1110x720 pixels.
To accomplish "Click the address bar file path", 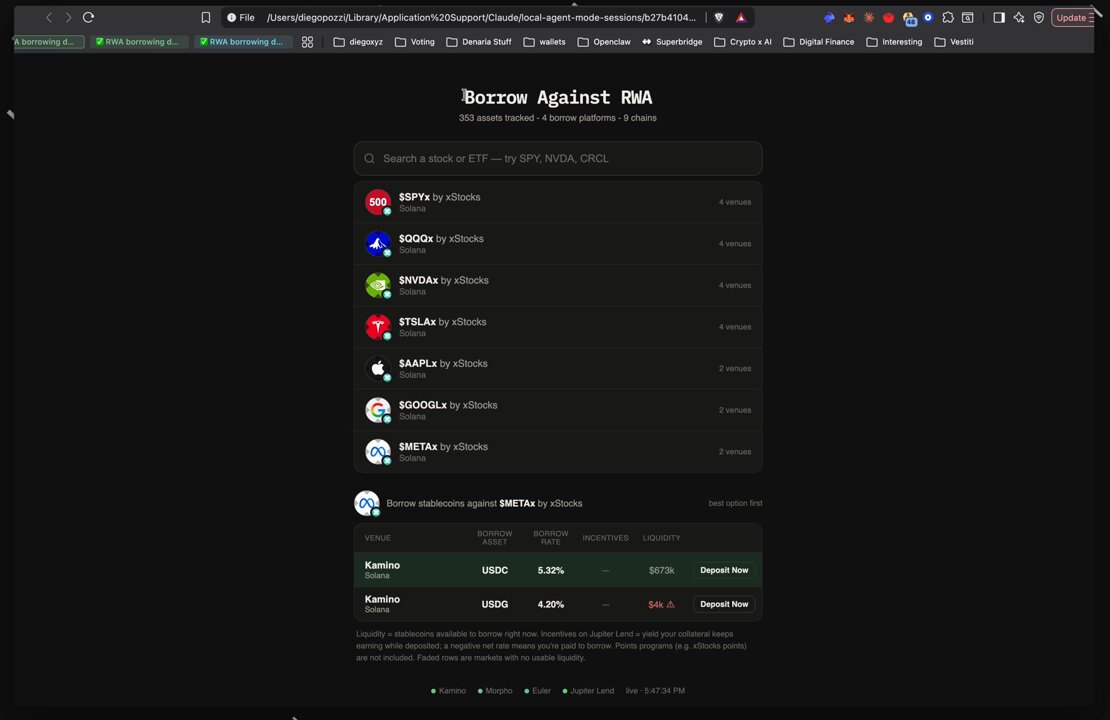I will pos(481,18).
